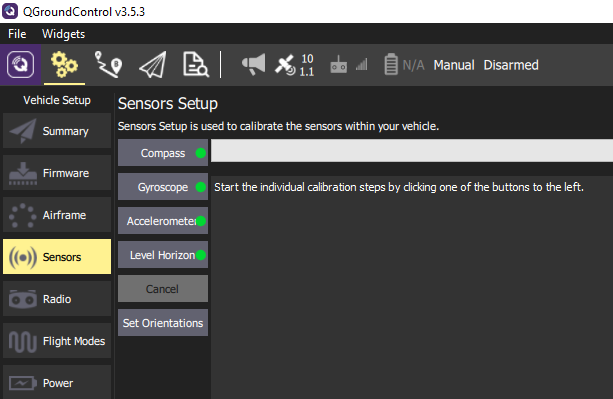Open GPS satellite status icon

[285, 65]
